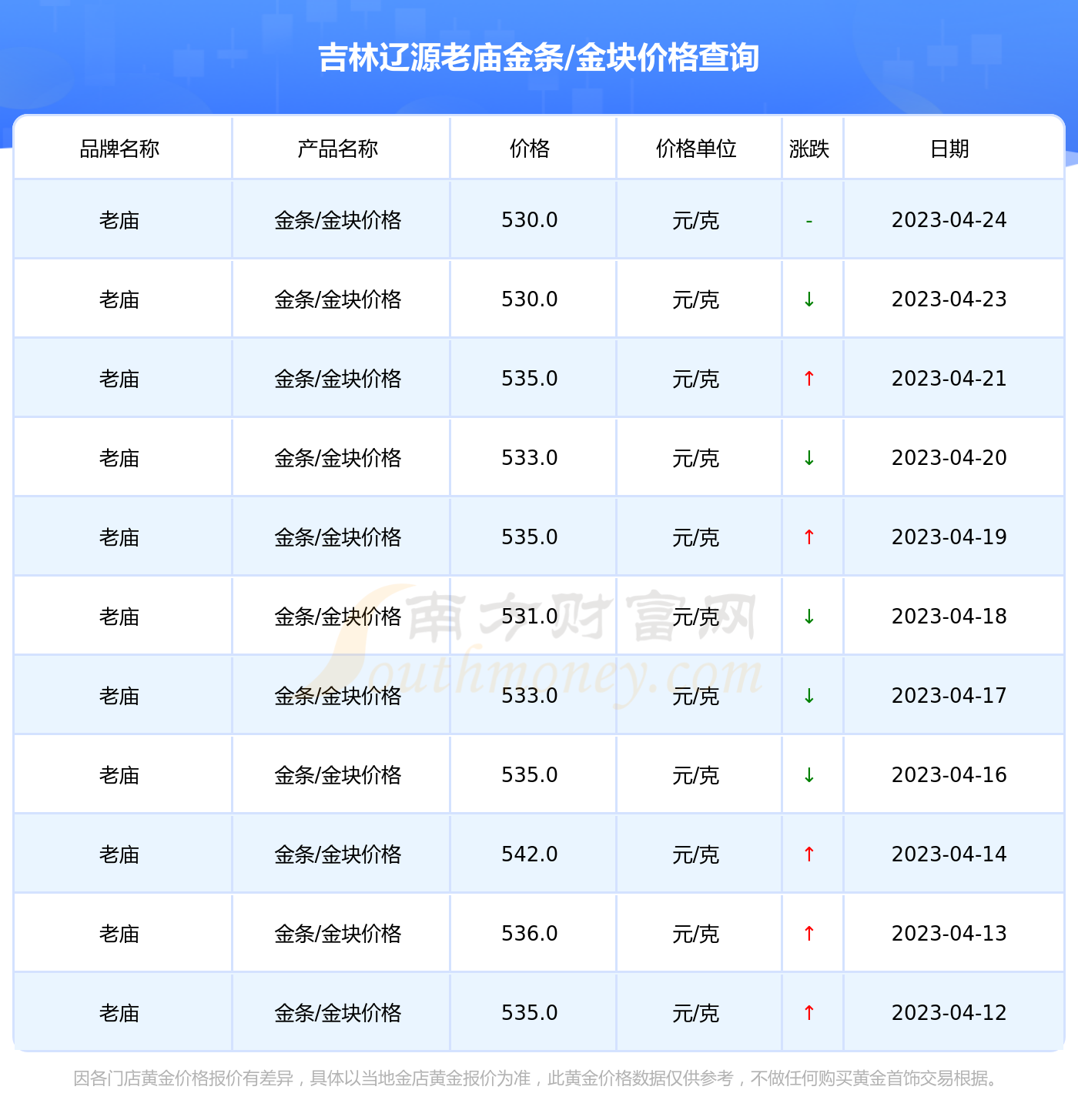Click 老庙 brand in the 2023-04-21 row
Image resolution: width=1078 pixels, height=1120 pixels.
(x=119, y=379)
